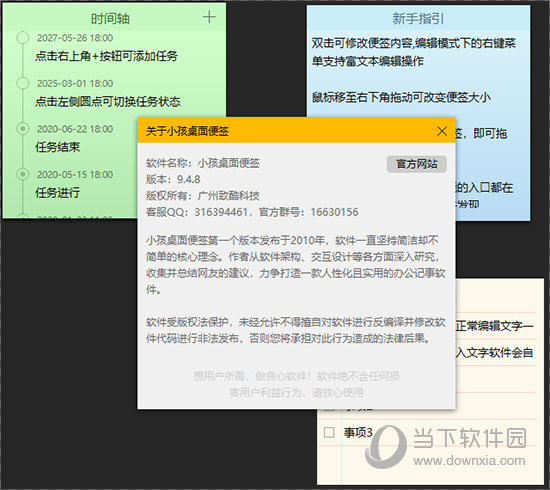Check the 事项3 checkbox
This screenshot has width=550, height=490.
(329, 432)
